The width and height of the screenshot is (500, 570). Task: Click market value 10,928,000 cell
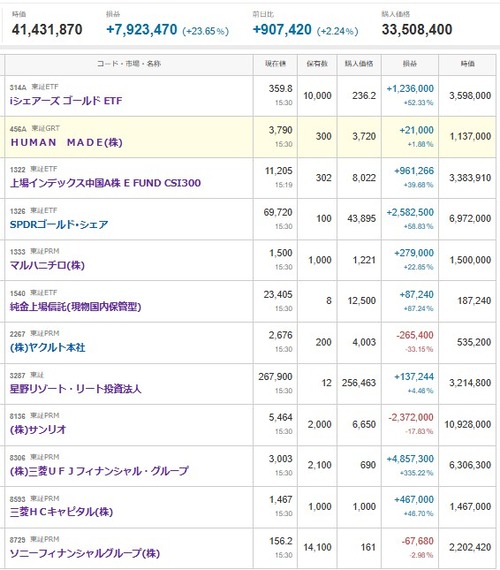click(x=468, y=424)
